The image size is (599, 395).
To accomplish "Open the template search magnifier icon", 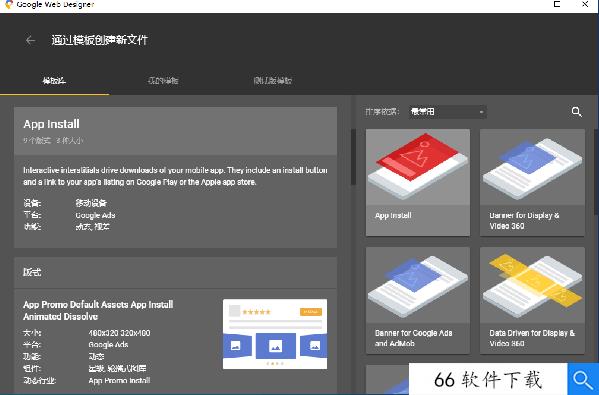I will pyautogui.click(x=576, y=112).
